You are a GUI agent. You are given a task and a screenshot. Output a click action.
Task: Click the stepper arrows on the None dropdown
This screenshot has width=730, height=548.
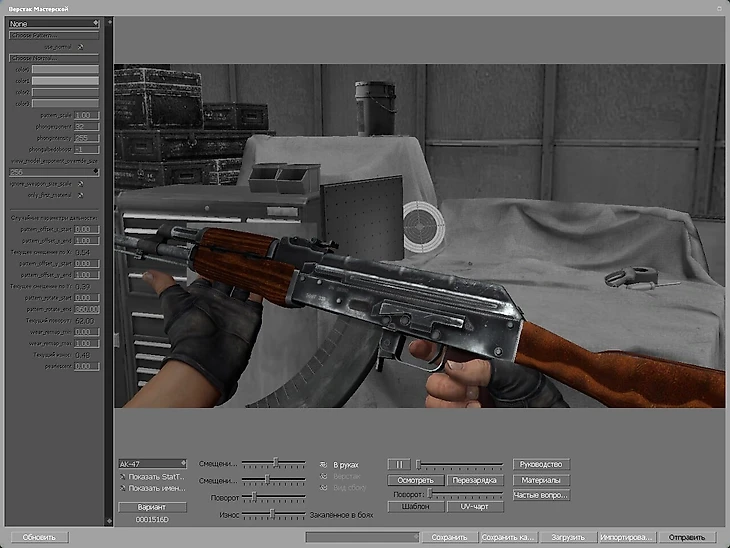tap(95, 22)
